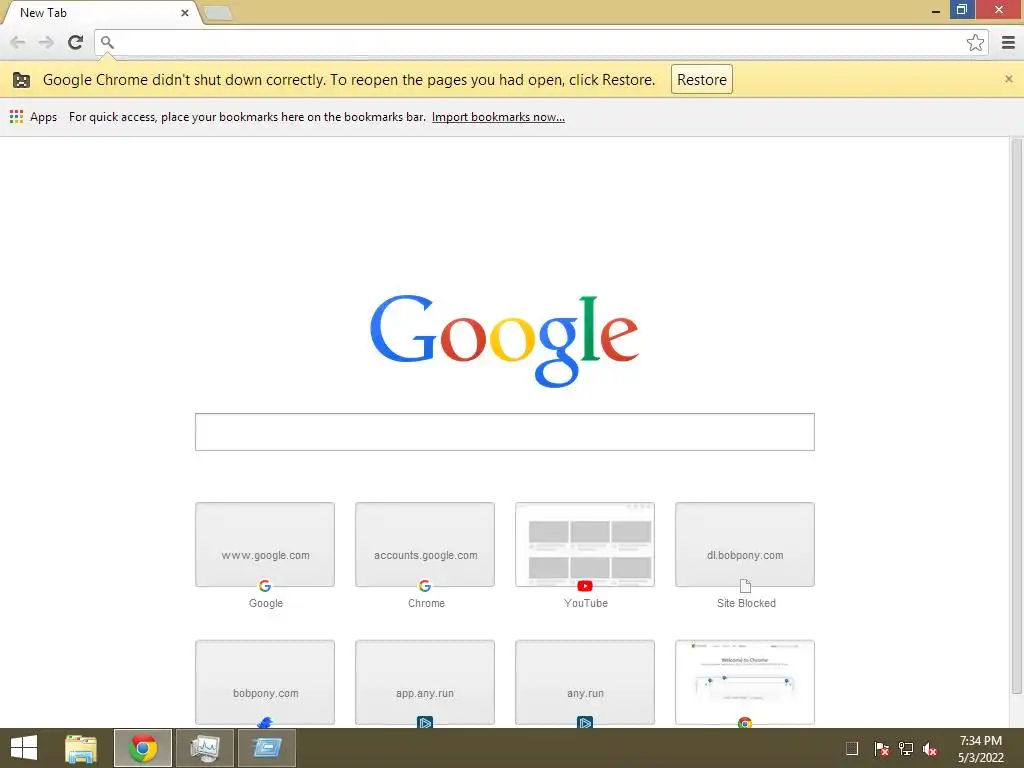Click the "Site Blocked" tile label
The image size is (1024, 768).
click(746, 603)
